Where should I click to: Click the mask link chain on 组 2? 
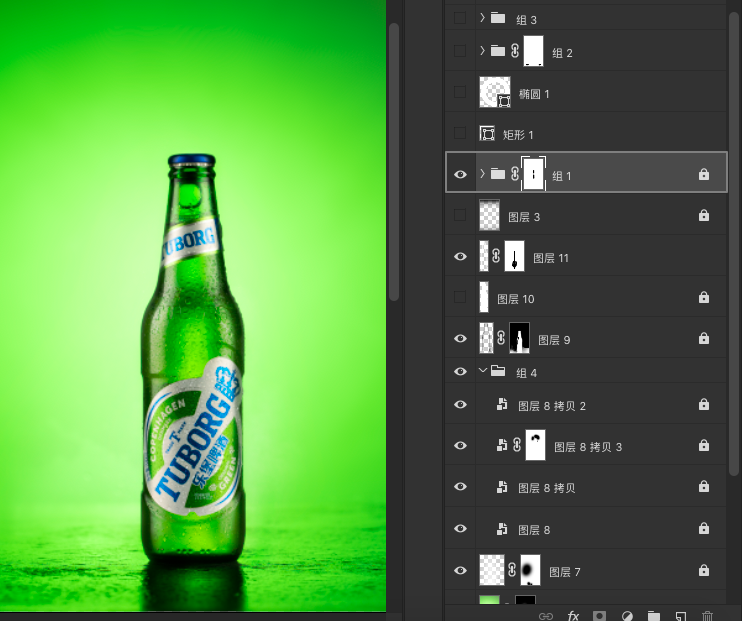515,51
